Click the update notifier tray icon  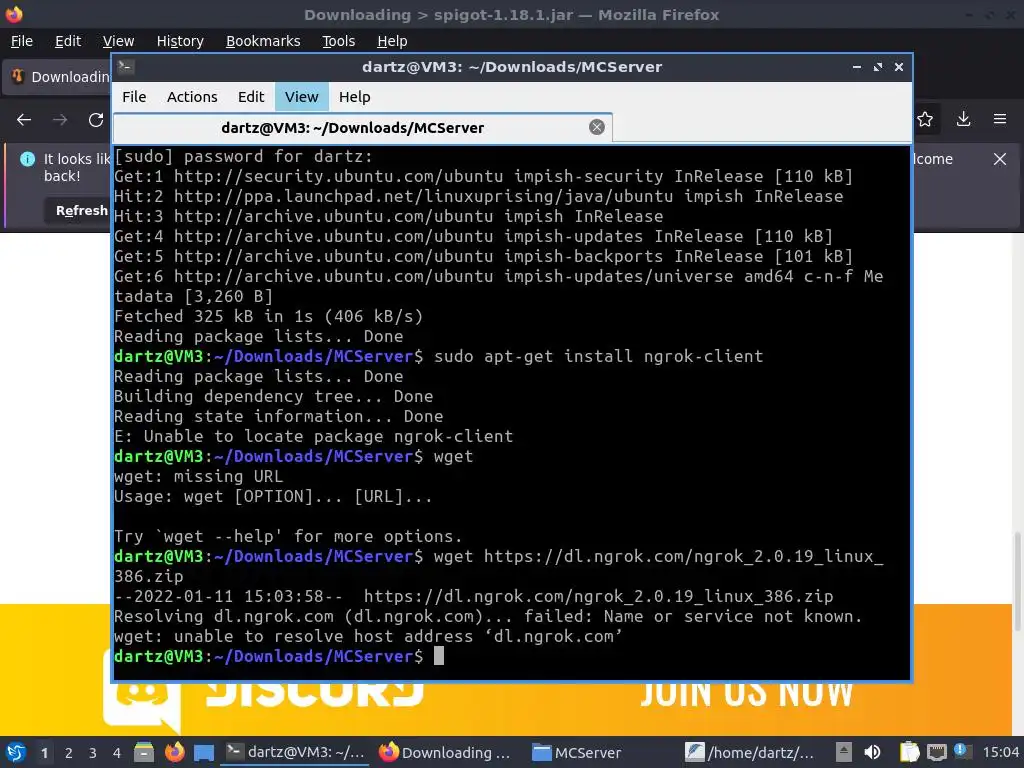962,751
